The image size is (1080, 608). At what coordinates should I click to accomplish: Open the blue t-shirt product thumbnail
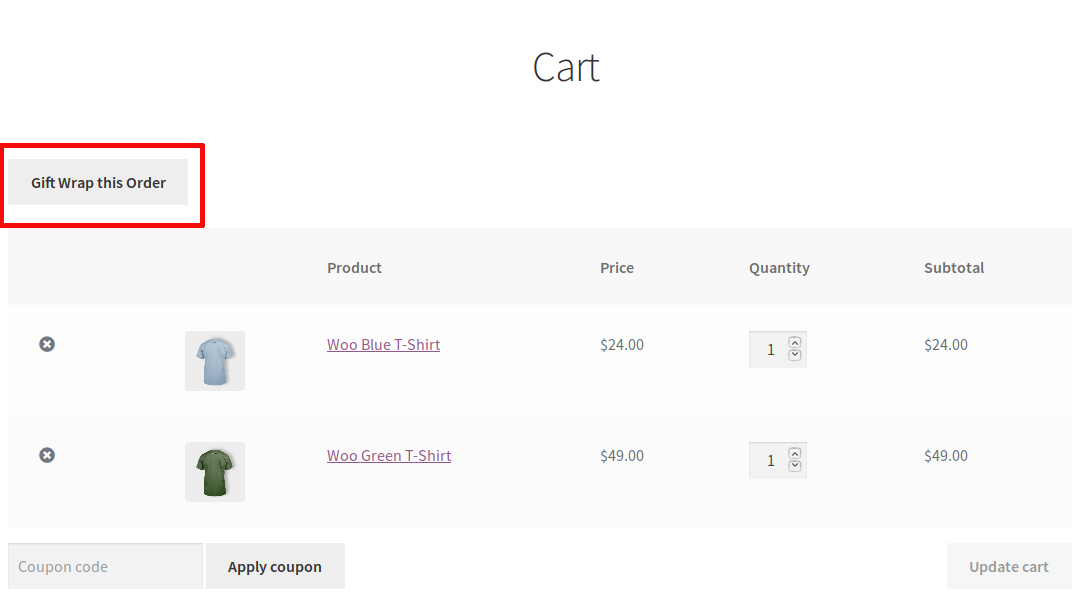coord(215,361)
